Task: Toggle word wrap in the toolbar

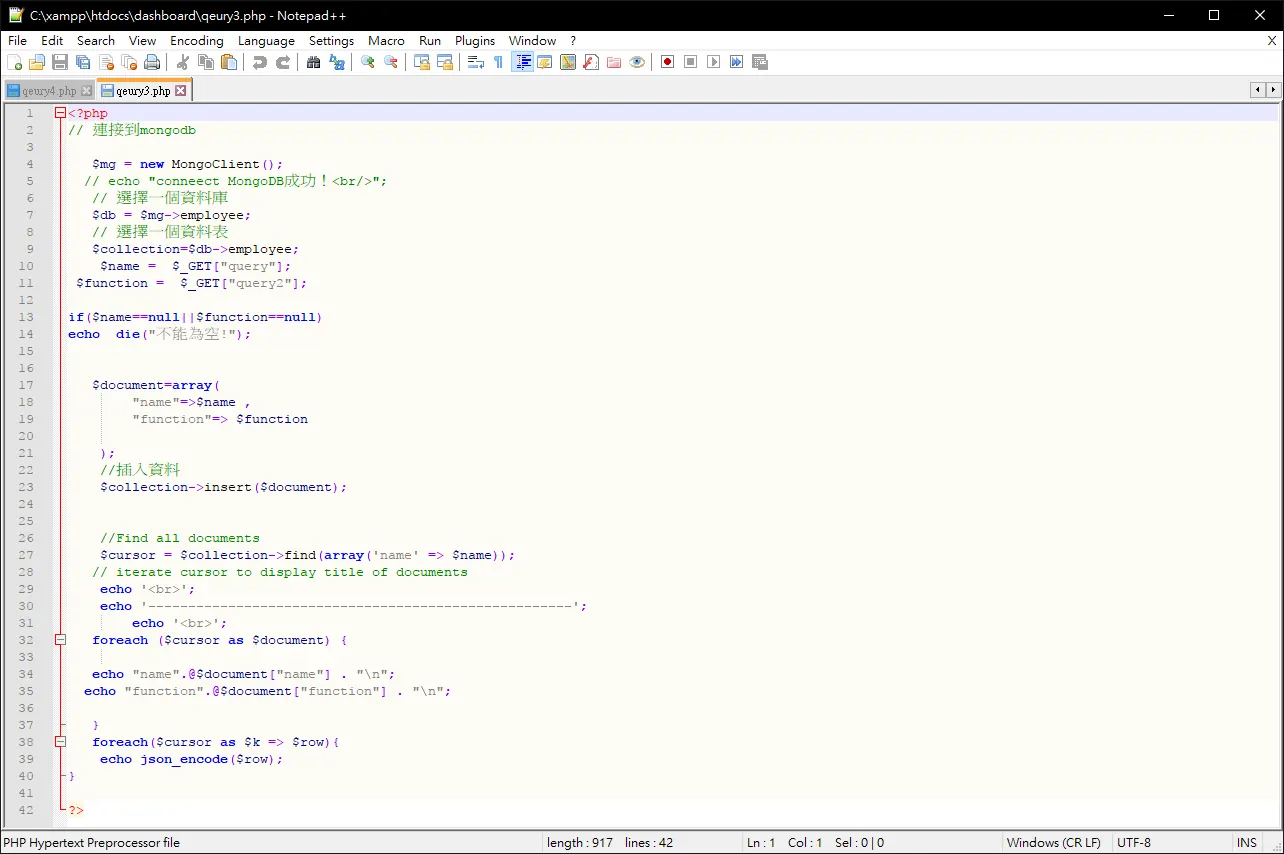Action: [x=476, y=62]
